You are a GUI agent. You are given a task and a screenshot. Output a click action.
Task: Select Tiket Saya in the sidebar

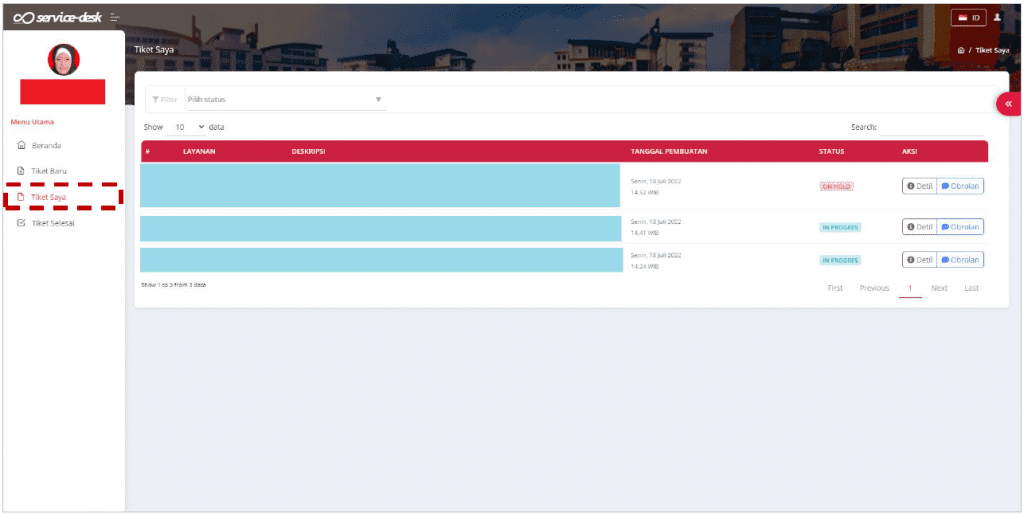[48, 197]
